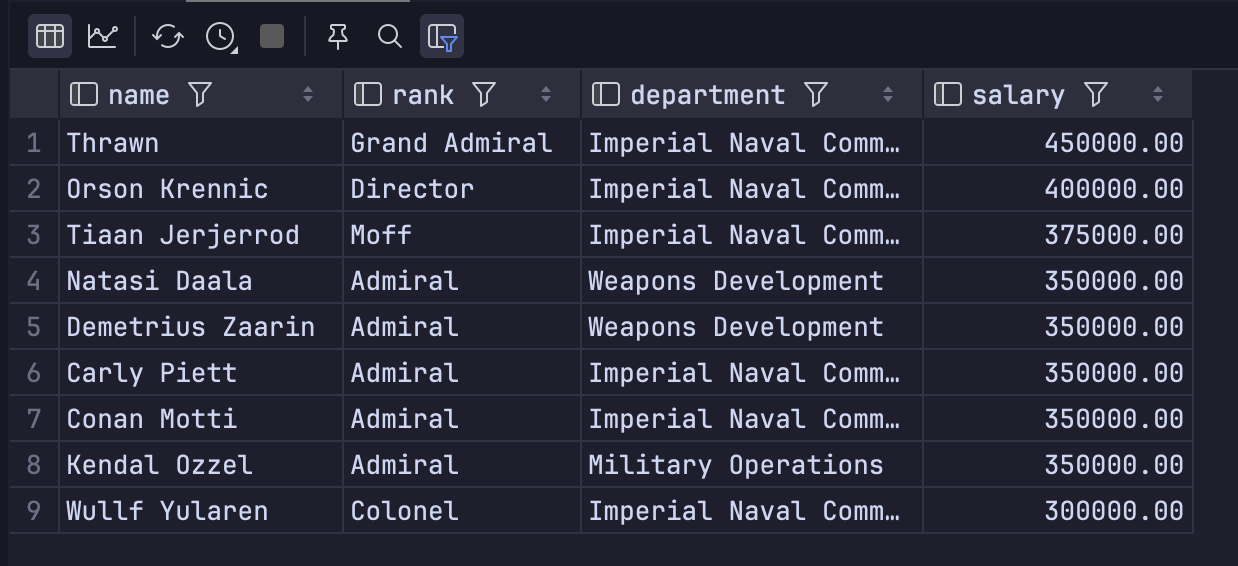Click the department column header
The height and width of the screenshot is (566, 1238).
pyautogui.click(x=707, y=94)
